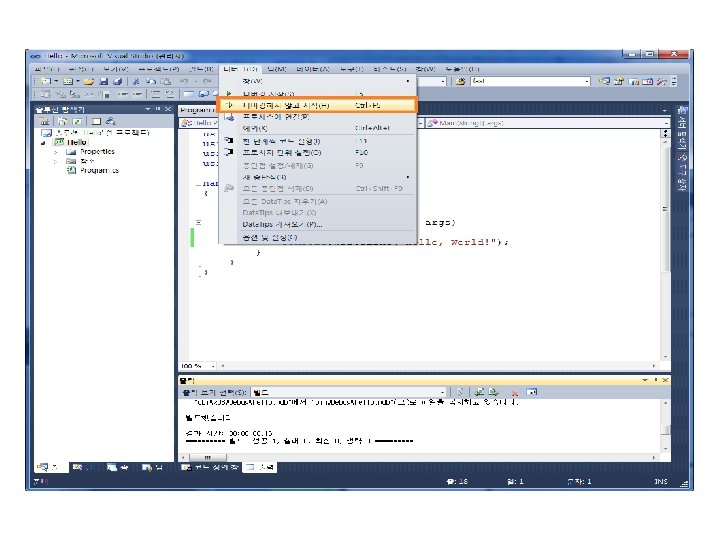Click the Cut scissors icon
Image resolution: width=720 pixels, height=540 pixels.
(136, 81)
